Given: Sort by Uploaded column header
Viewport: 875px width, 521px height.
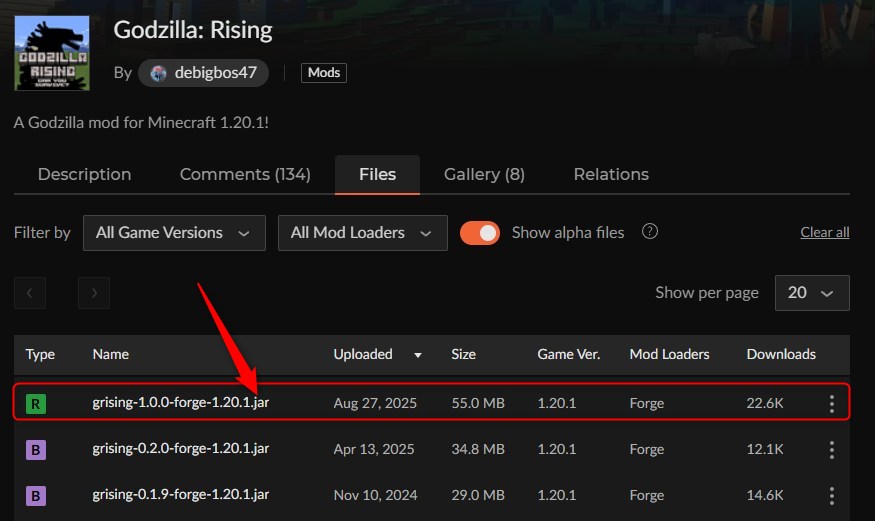Looking at the screenshot, I should (363, 354).
